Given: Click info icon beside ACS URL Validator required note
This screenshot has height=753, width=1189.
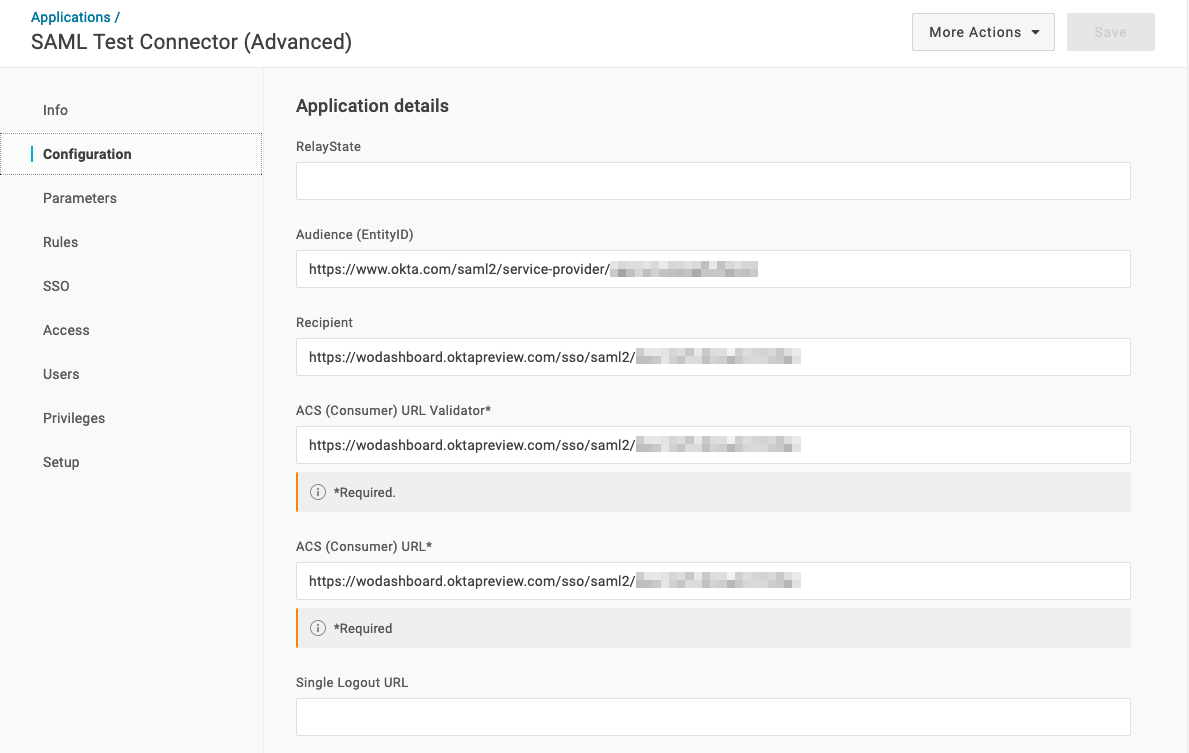Looking at the screenshot, I should coord(318,492).
